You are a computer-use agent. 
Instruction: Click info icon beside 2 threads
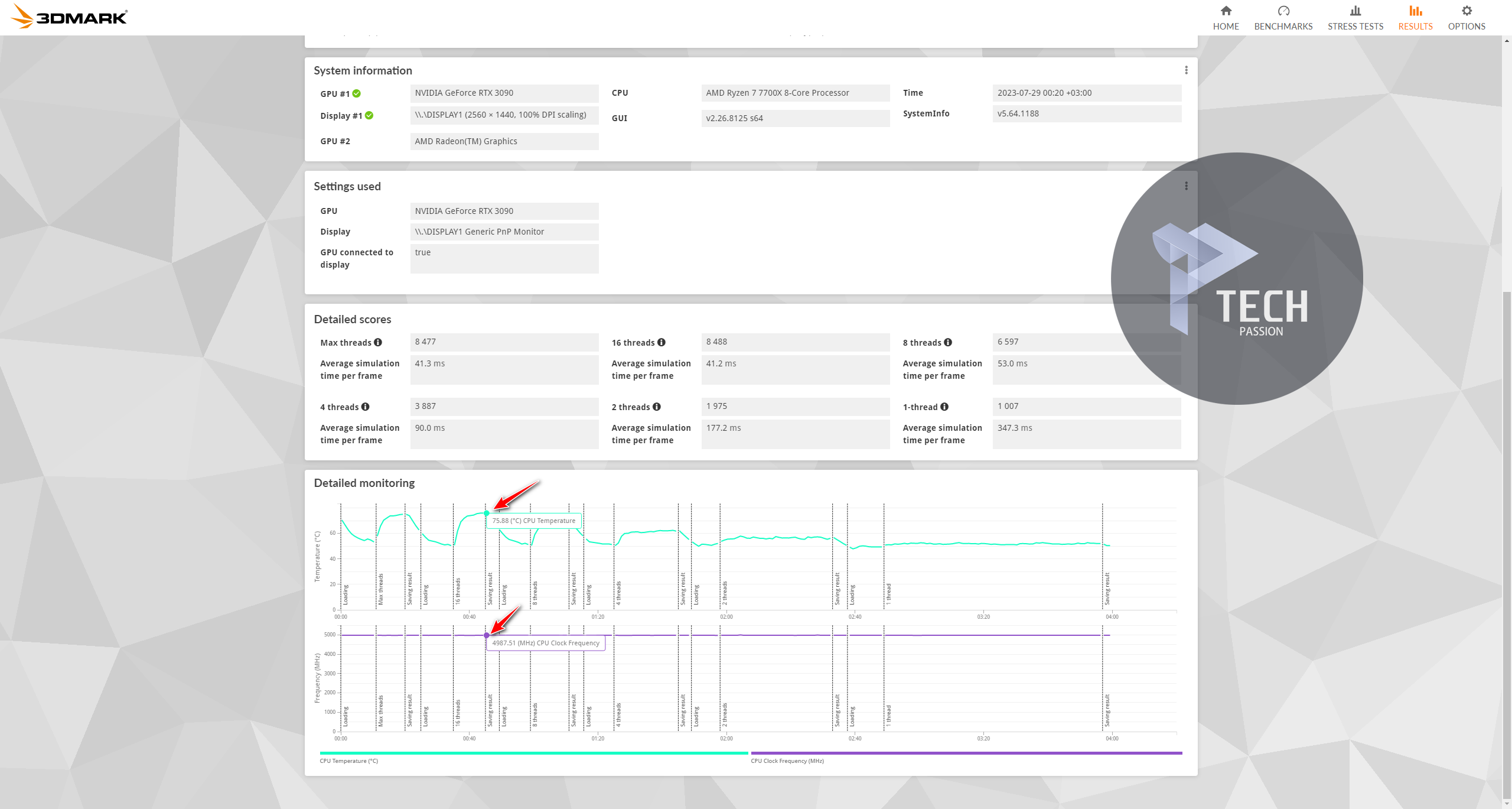(657, 407)
